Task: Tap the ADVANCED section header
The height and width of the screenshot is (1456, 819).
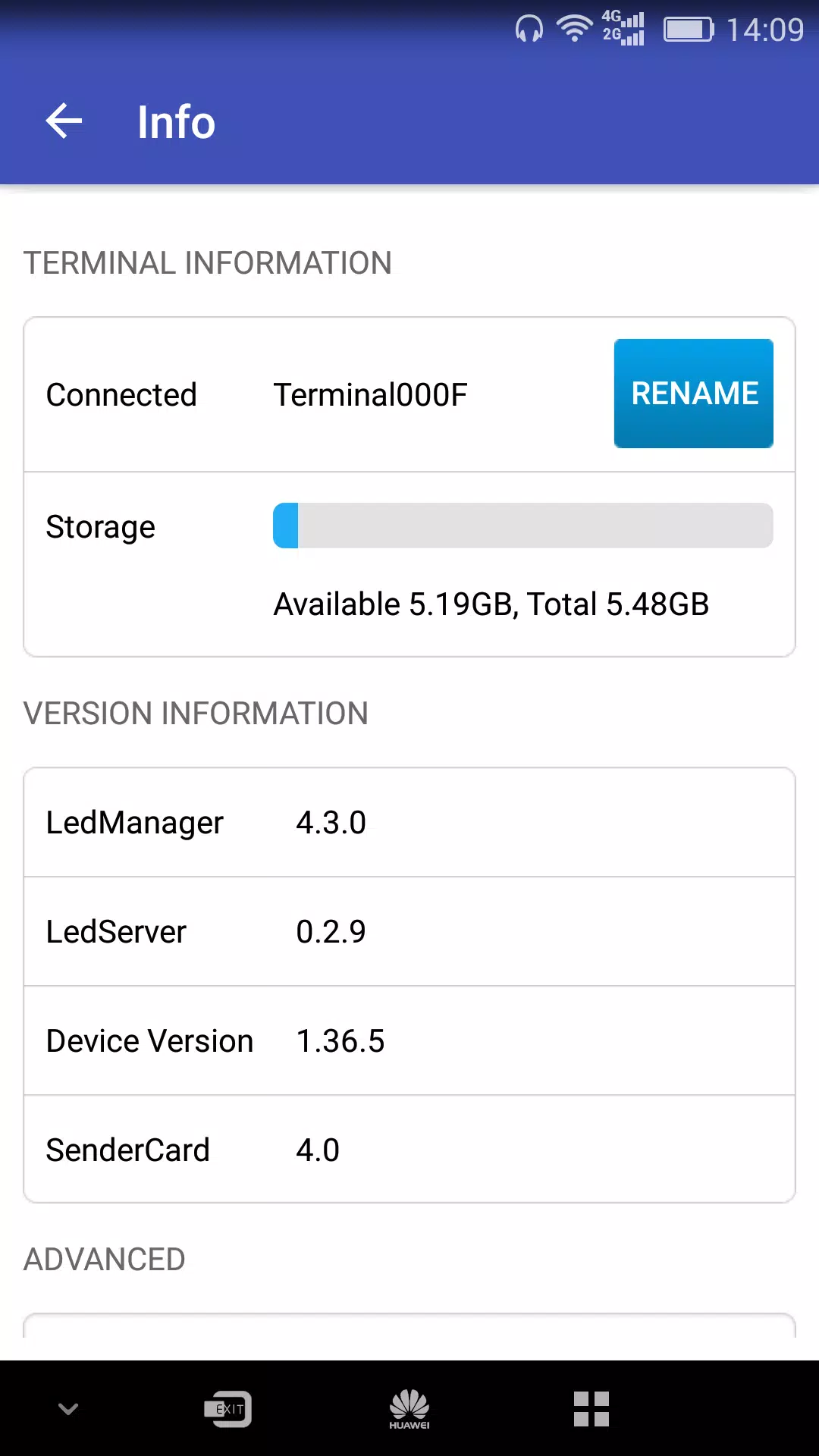Action: coord(105,1260)
